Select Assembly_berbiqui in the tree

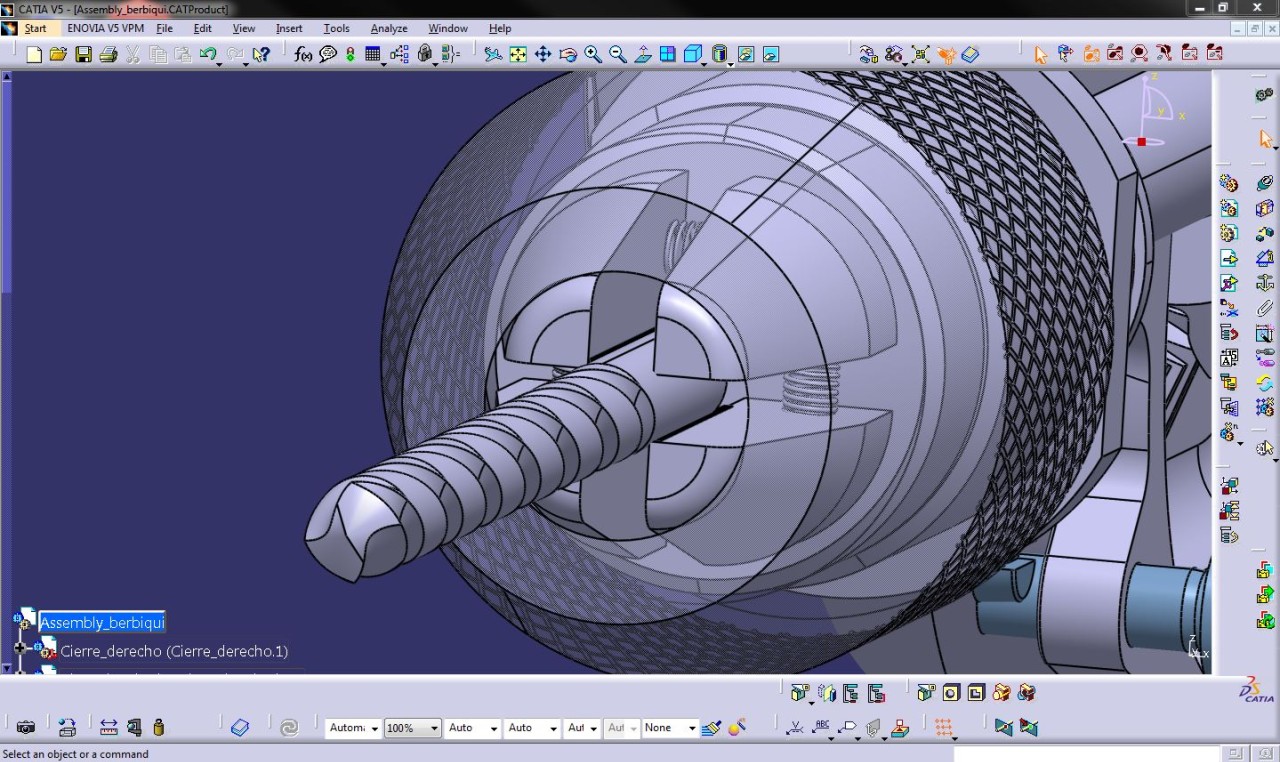pos(102,622)
